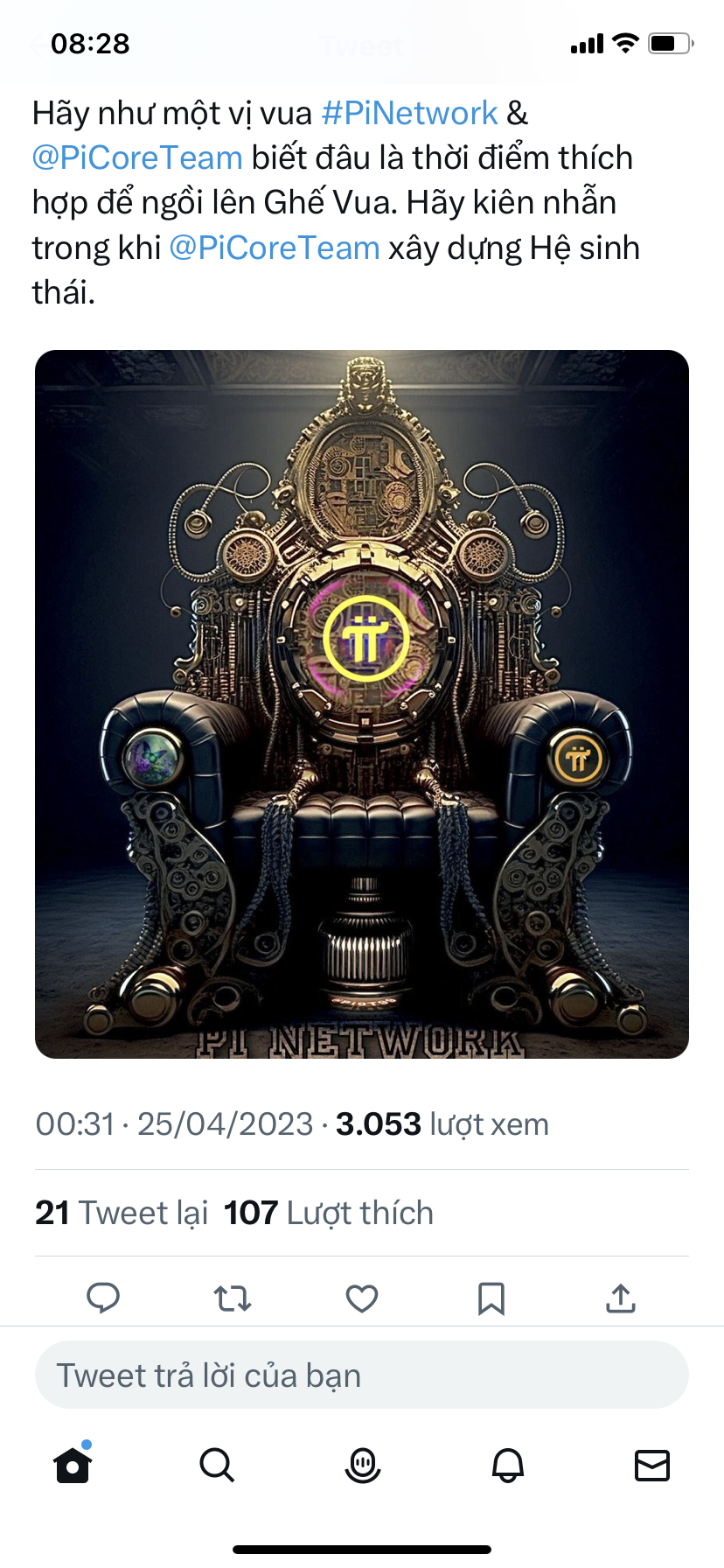Open the Pi Network throne image
The image size is (724, 1568).
(x=362, y=704)
